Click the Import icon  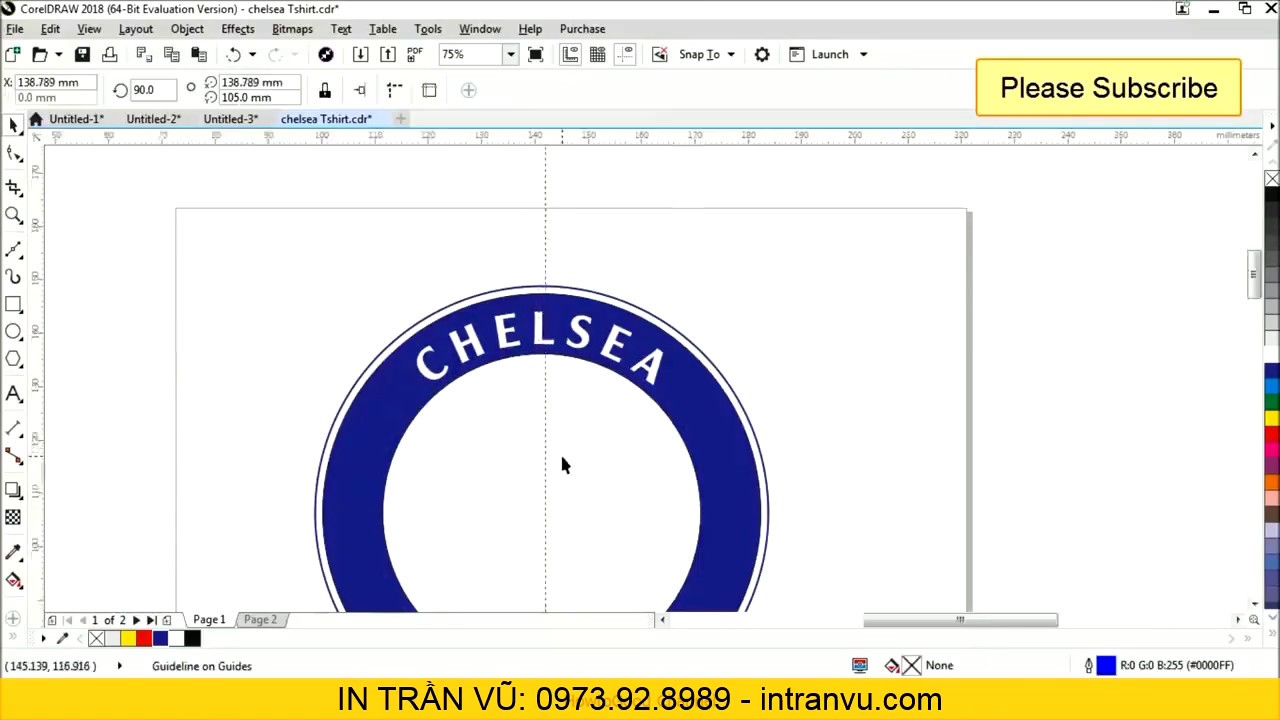click(x=360, y=54)
